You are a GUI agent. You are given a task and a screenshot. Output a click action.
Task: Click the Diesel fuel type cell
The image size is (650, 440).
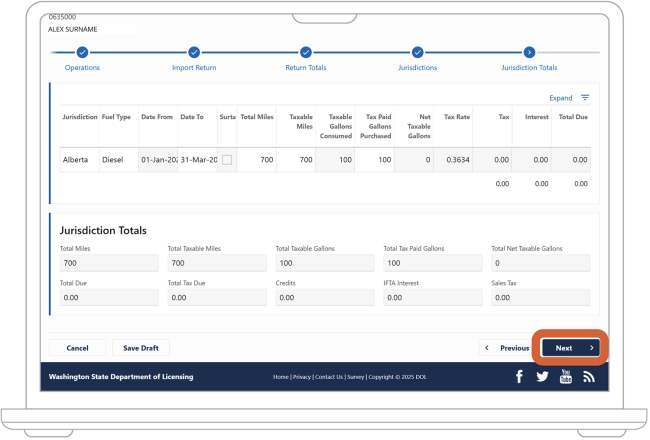(x=119, y=160)
